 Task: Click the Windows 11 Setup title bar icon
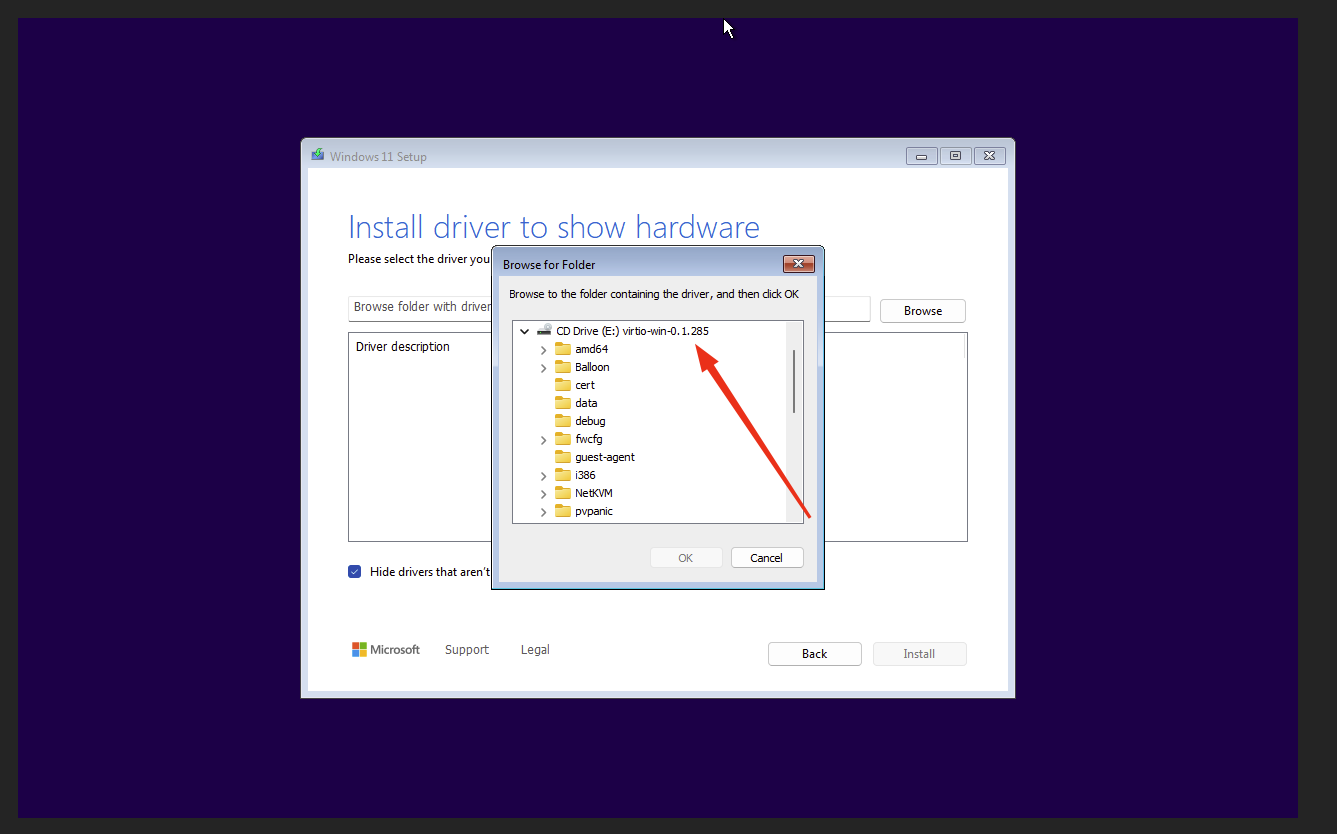(x=317, y=153)
